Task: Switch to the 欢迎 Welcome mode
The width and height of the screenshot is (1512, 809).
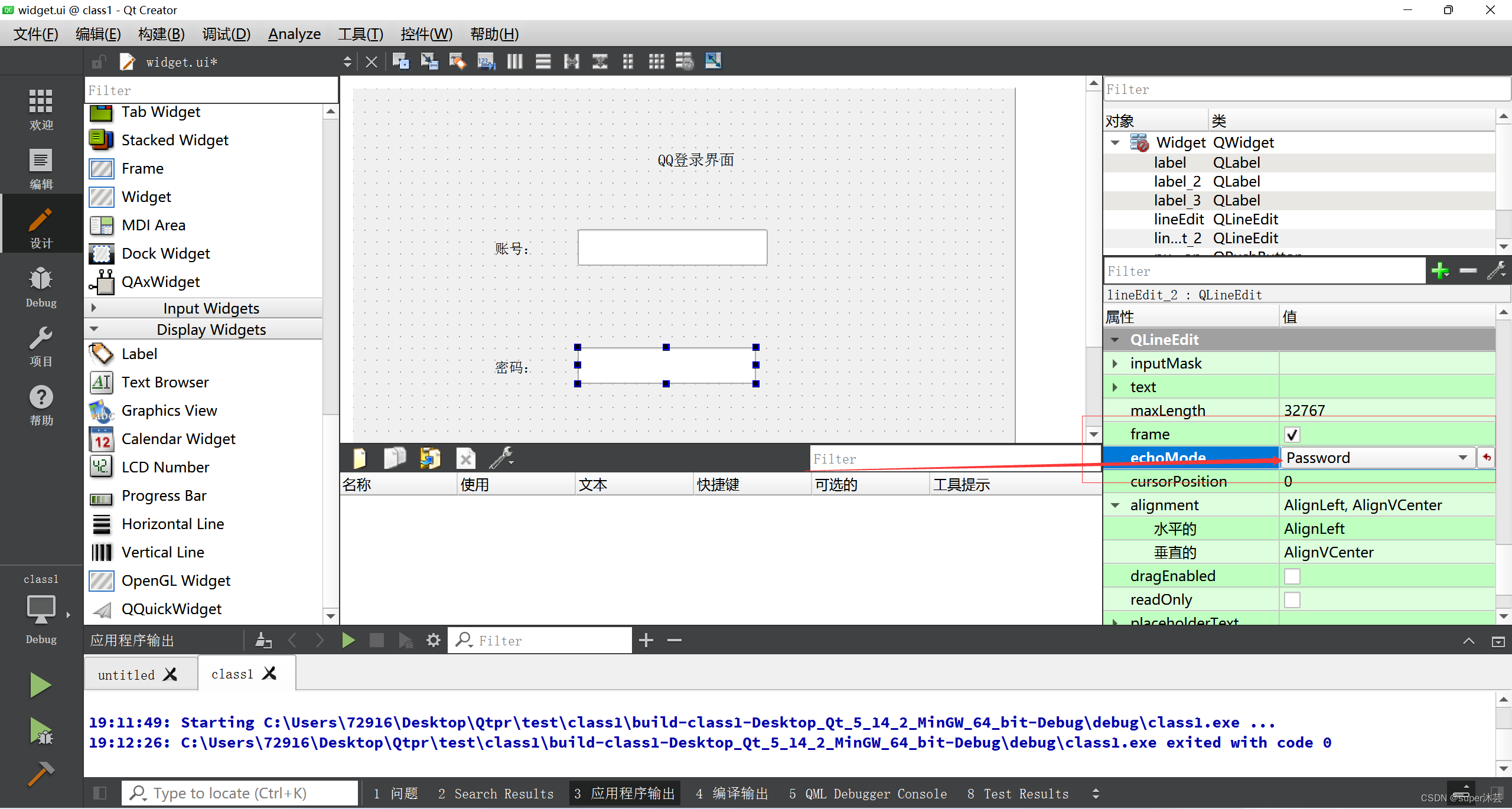Action: coord(41,109)
